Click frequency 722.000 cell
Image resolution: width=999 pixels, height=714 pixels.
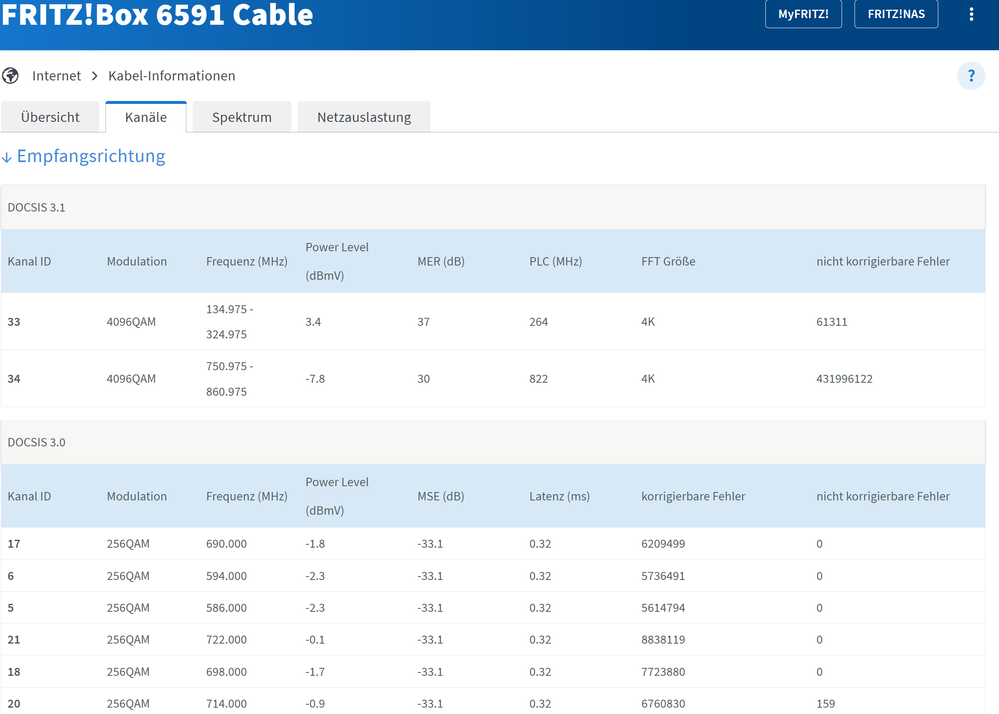pyautogui.click(x=226, y=639)
